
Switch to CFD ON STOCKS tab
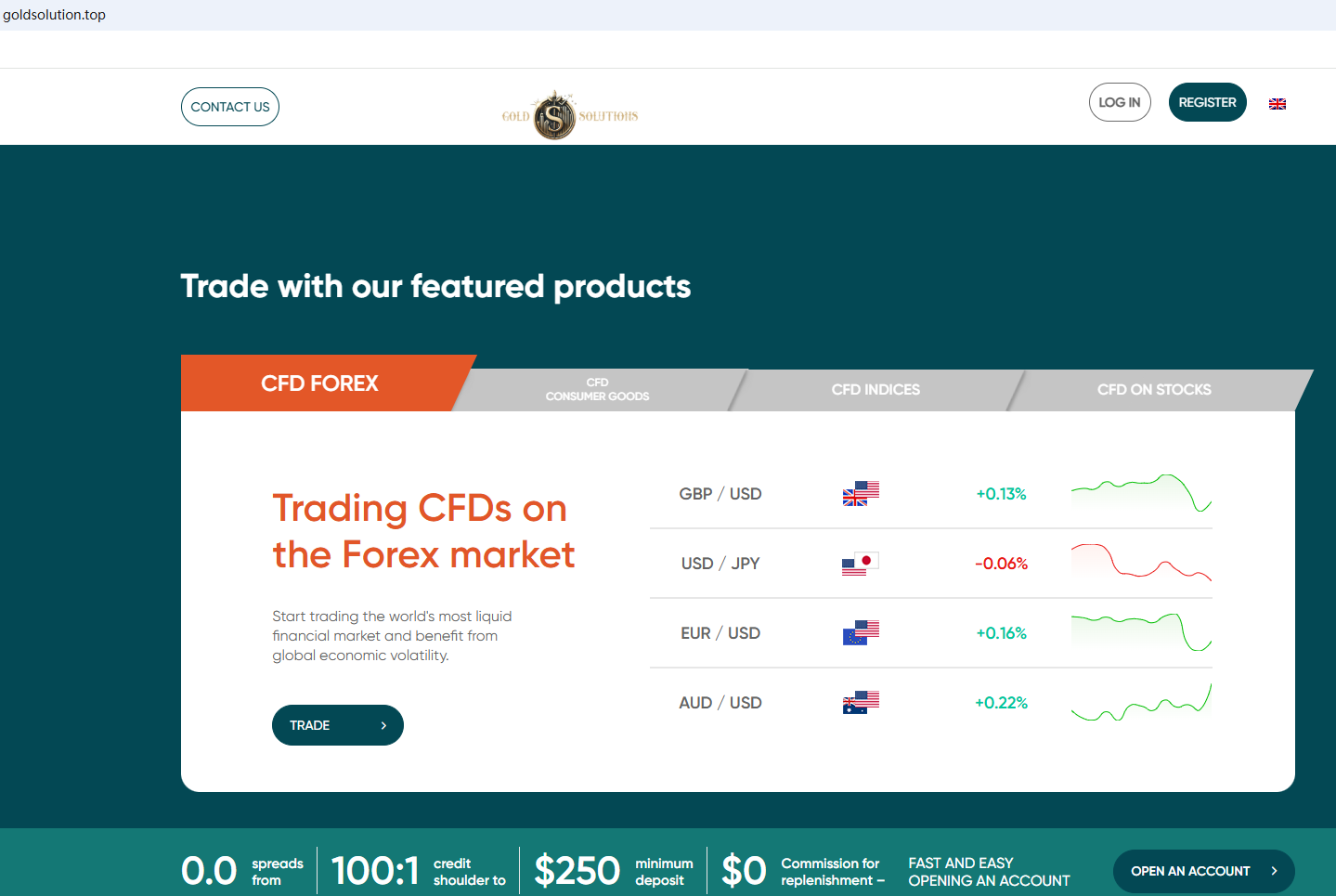pyautogui.click(x=1154, y=390)
